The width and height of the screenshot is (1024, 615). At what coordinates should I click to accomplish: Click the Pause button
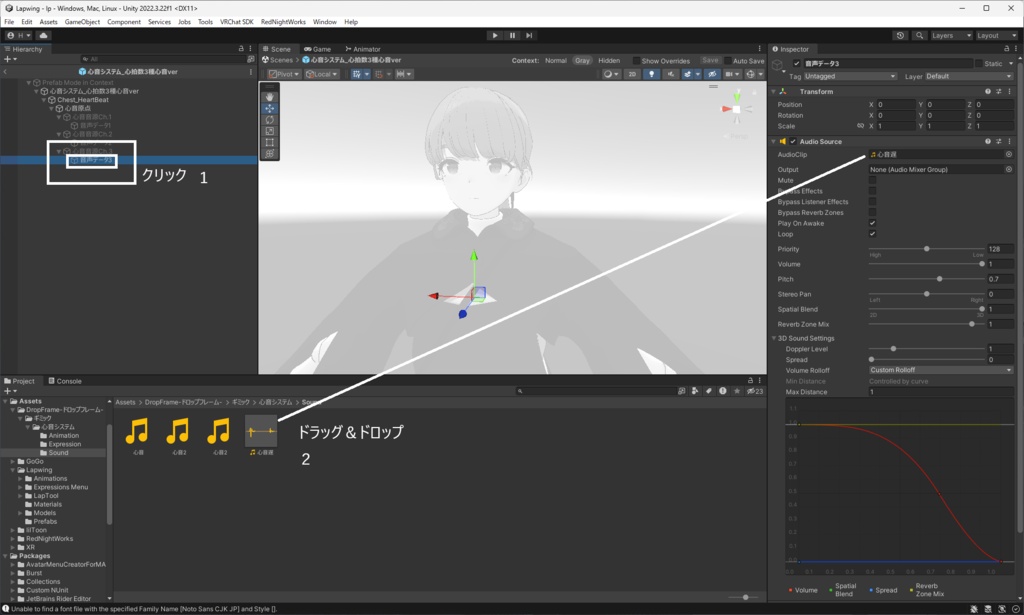(512, 35)
